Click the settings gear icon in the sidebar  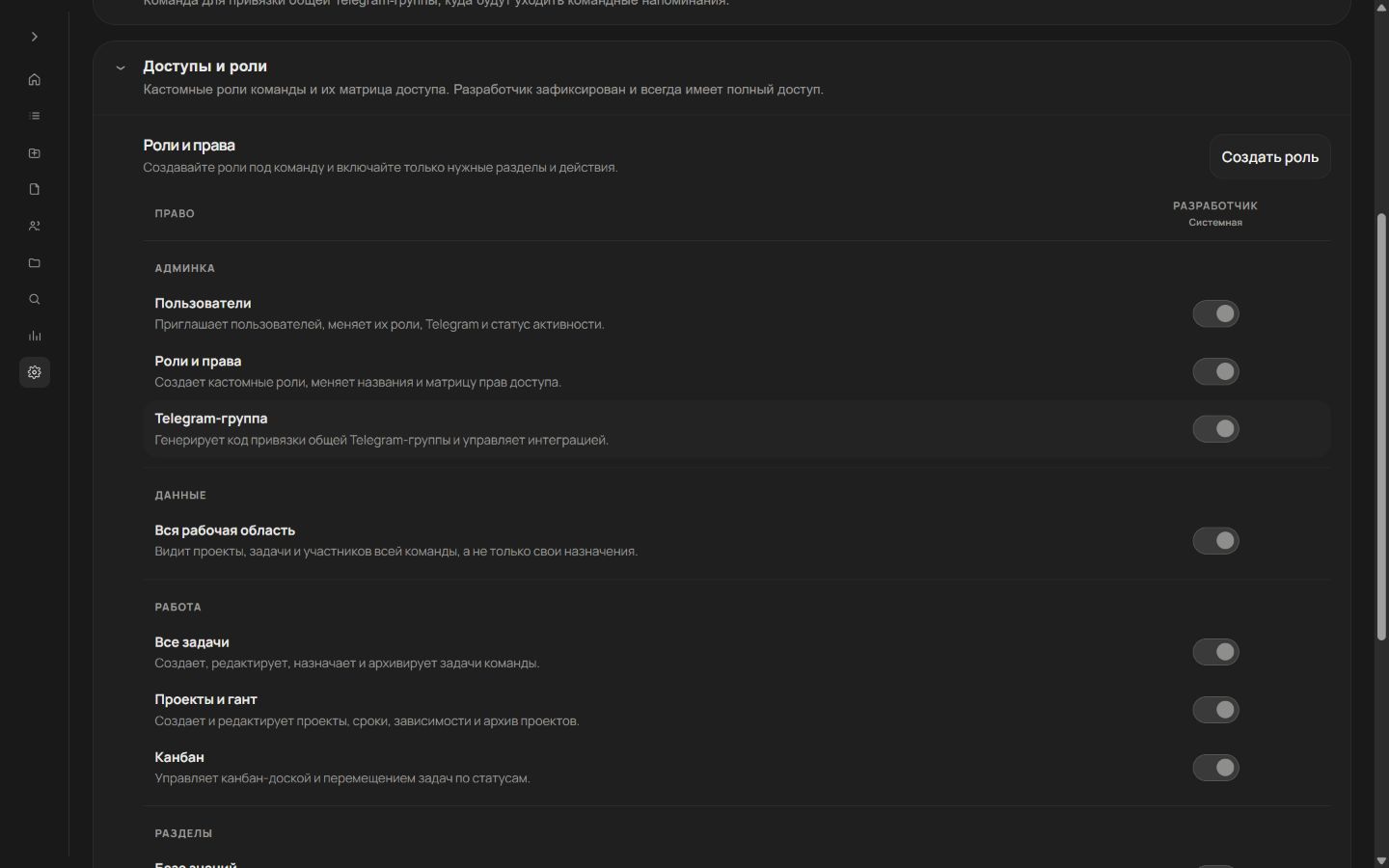pyautogui.click(x=35, y=372)
